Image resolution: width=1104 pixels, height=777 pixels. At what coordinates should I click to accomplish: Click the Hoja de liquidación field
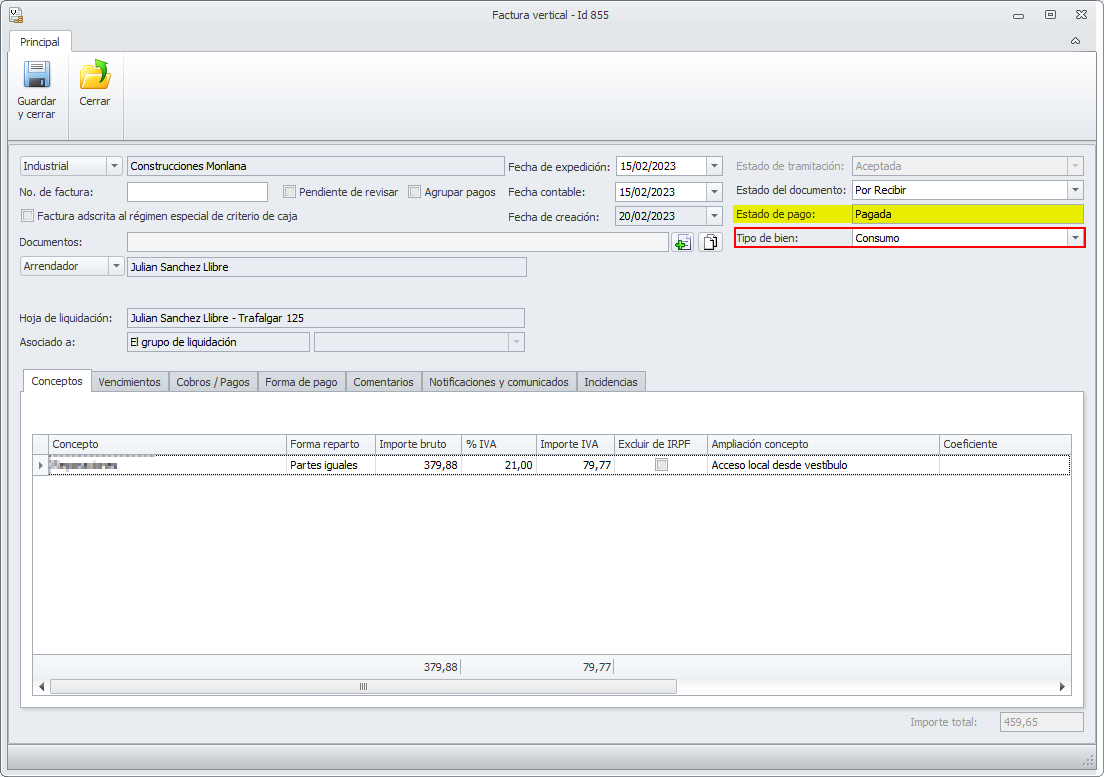click(x=326, y=318)
